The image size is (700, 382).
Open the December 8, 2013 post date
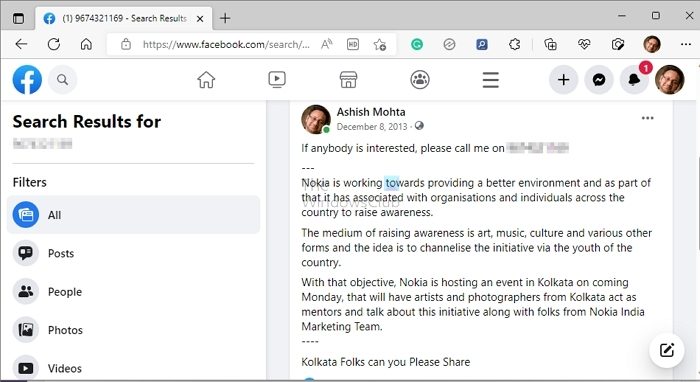click(372, 127)
